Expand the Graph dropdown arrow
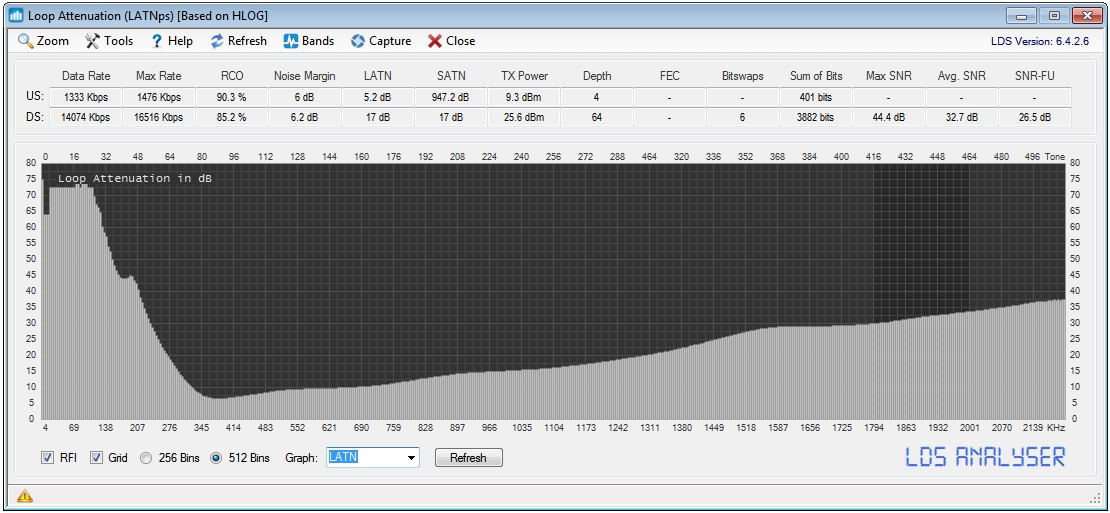Viewport: 1110px width, 513px height. [x=410, y=458]
